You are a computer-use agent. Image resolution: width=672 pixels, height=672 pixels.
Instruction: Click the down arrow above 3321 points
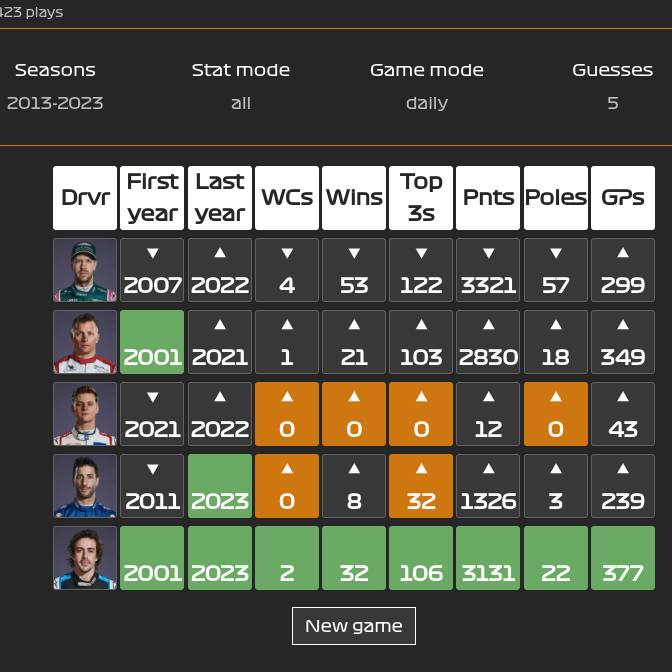(x=489, y=254)
